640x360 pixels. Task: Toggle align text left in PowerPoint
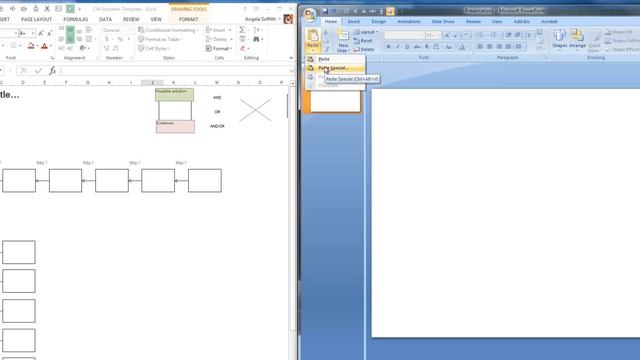click(x=480, y=47)
